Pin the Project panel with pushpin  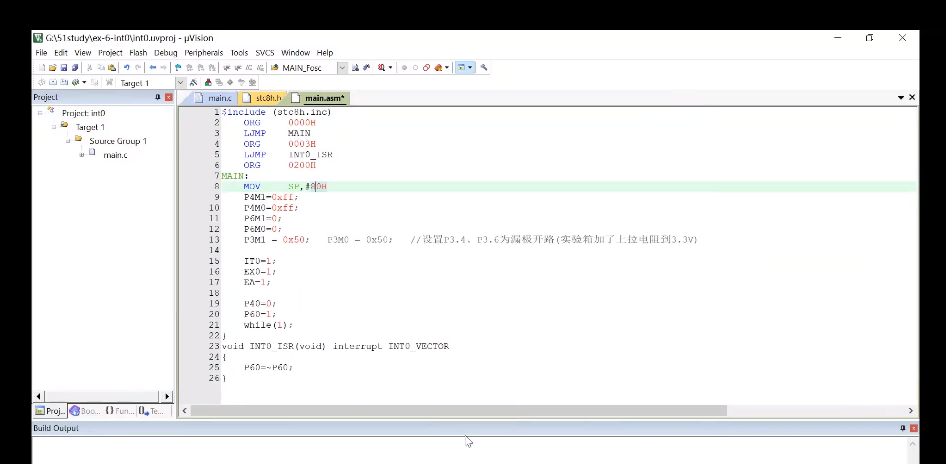coord(157,97)
